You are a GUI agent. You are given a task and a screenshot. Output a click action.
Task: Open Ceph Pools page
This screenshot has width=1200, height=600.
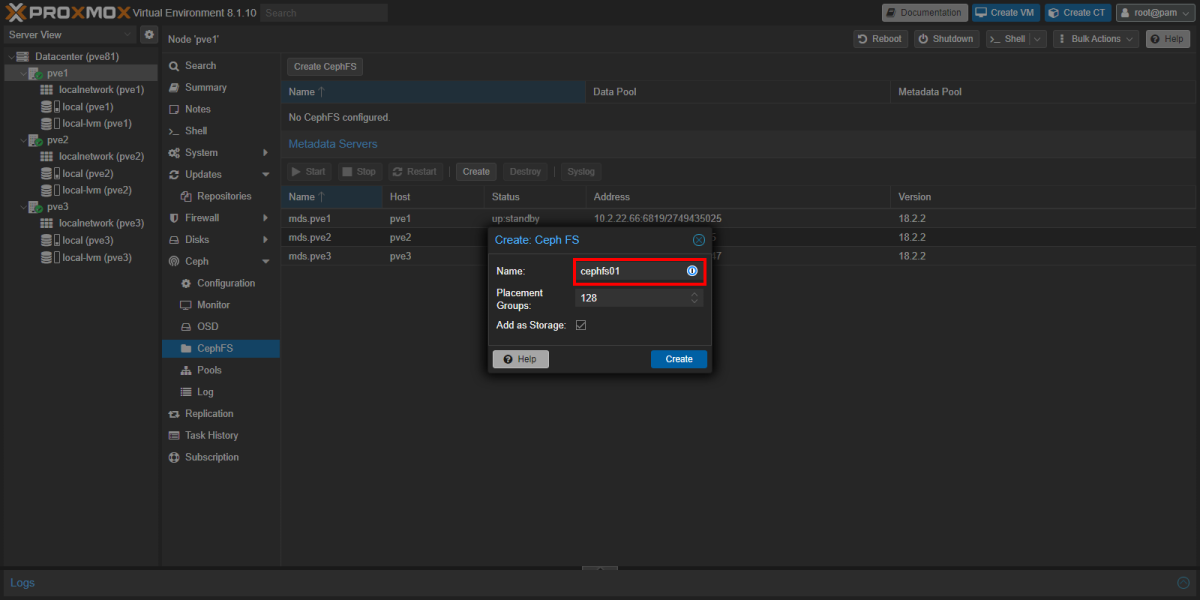[x=220, y=370]
